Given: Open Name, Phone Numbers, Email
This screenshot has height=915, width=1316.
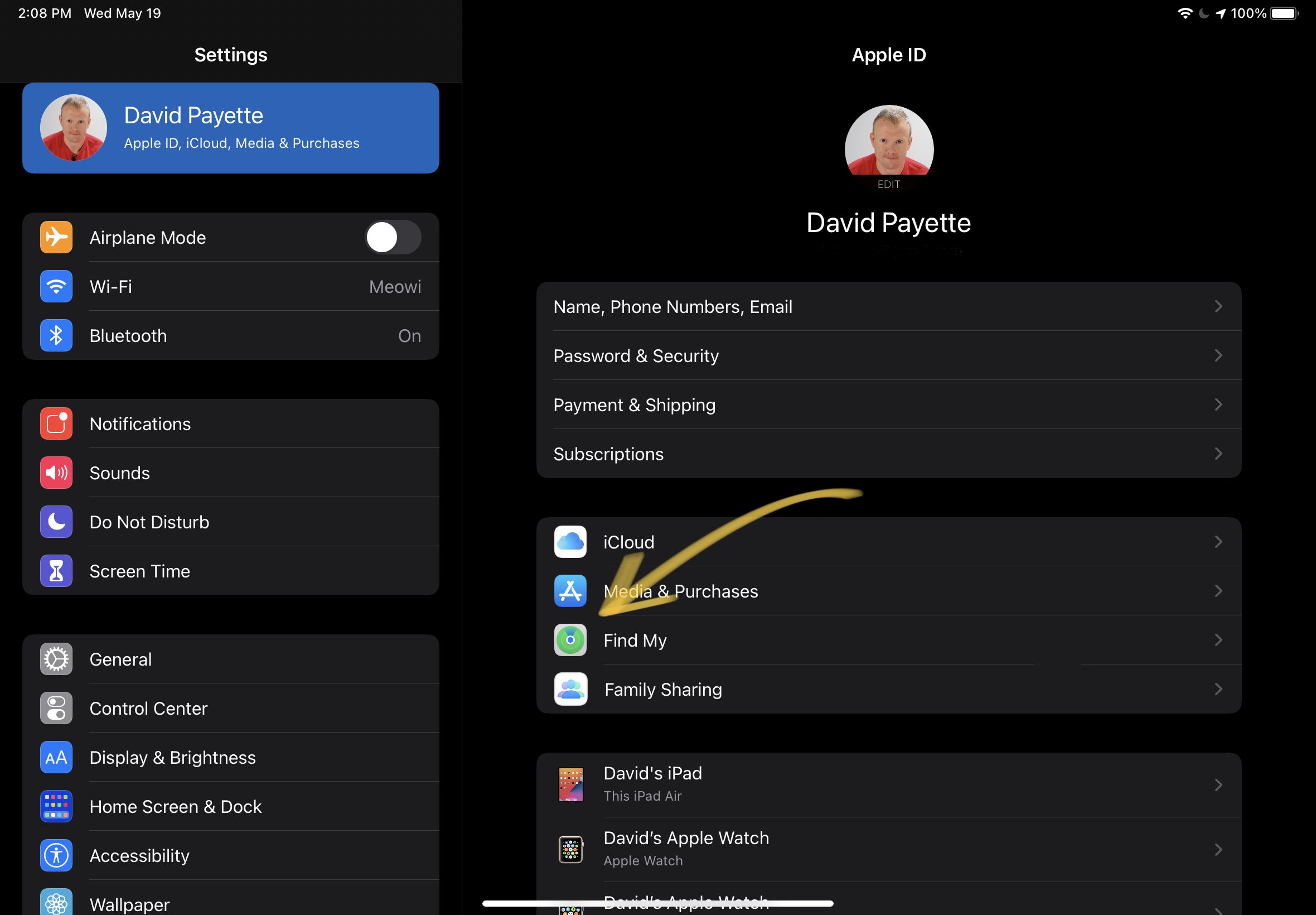Looking at the screenshot, I should point(889,306).
